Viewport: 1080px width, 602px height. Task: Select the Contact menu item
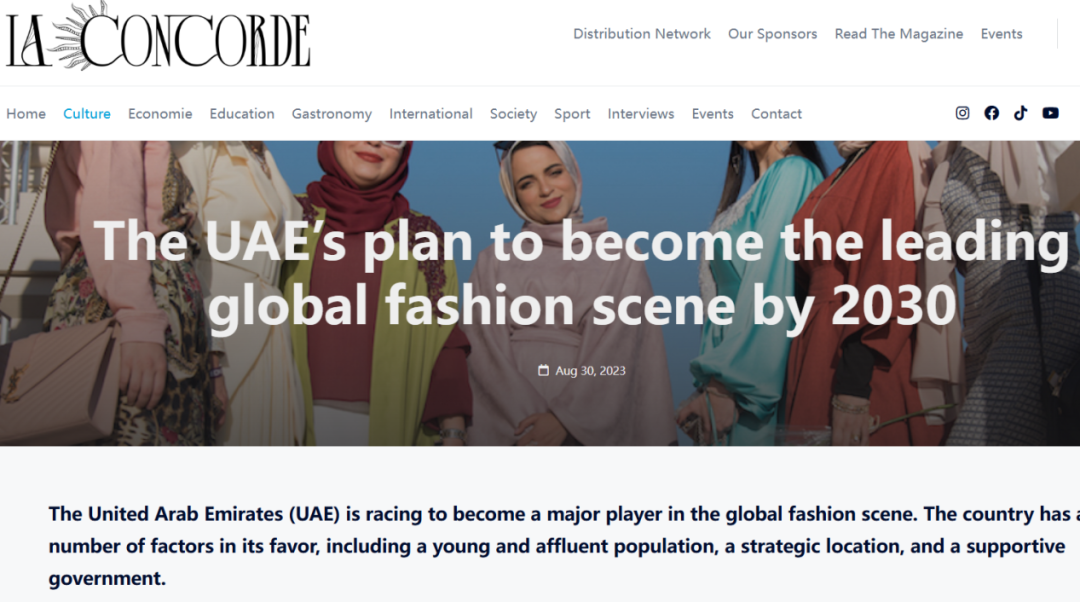point(776,114)
